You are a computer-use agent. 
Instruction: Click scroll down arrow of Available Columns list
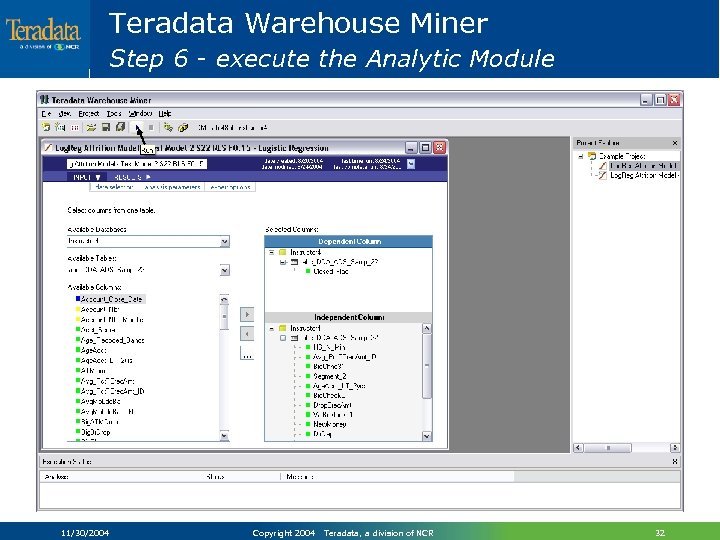tap(224, 435)
